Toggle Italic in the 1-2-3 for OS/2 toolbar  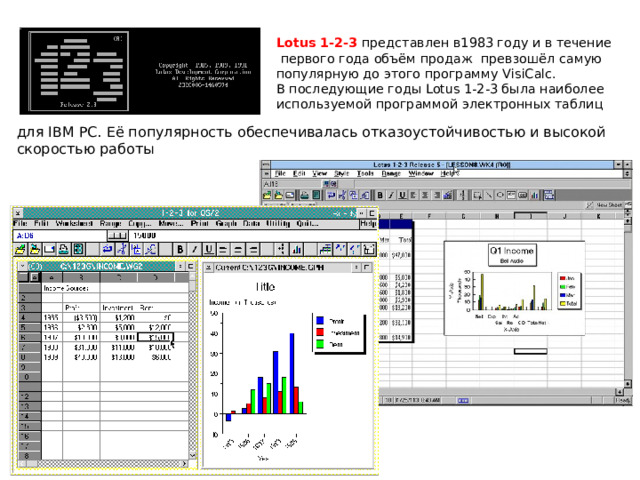tap(195, 249)
